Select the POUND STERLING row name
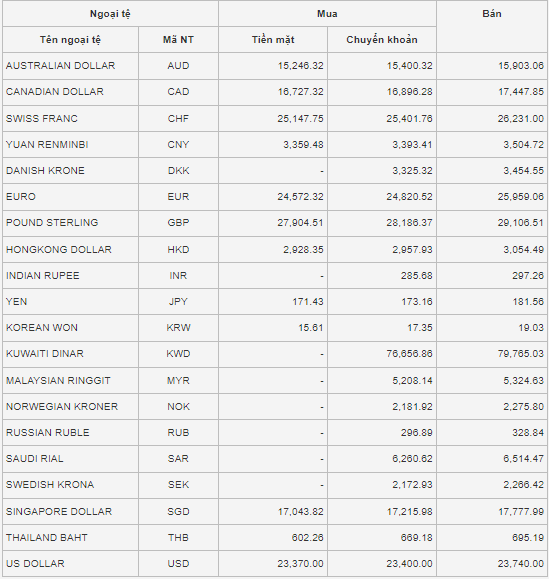 point(52,223)
